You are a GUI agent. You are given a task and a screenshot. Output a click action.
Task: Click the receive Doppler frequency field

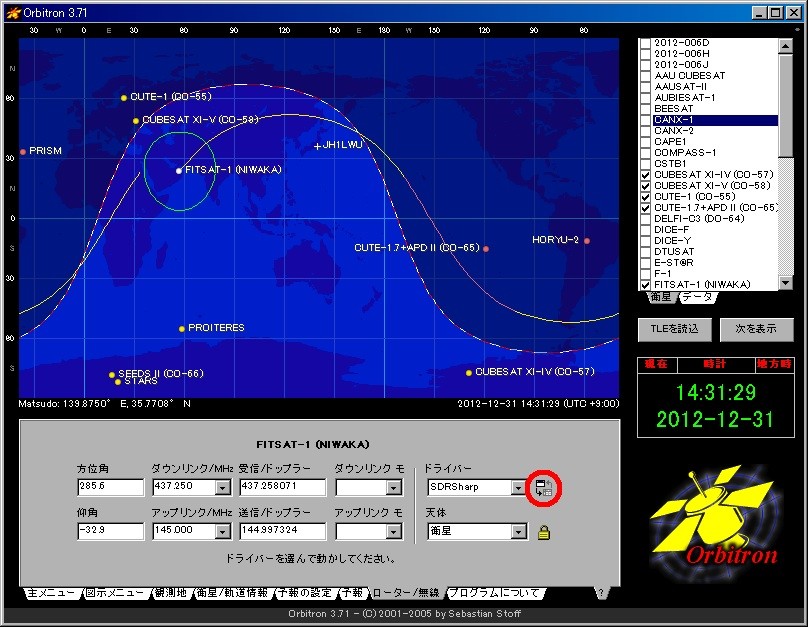click(x=282, y=487)
